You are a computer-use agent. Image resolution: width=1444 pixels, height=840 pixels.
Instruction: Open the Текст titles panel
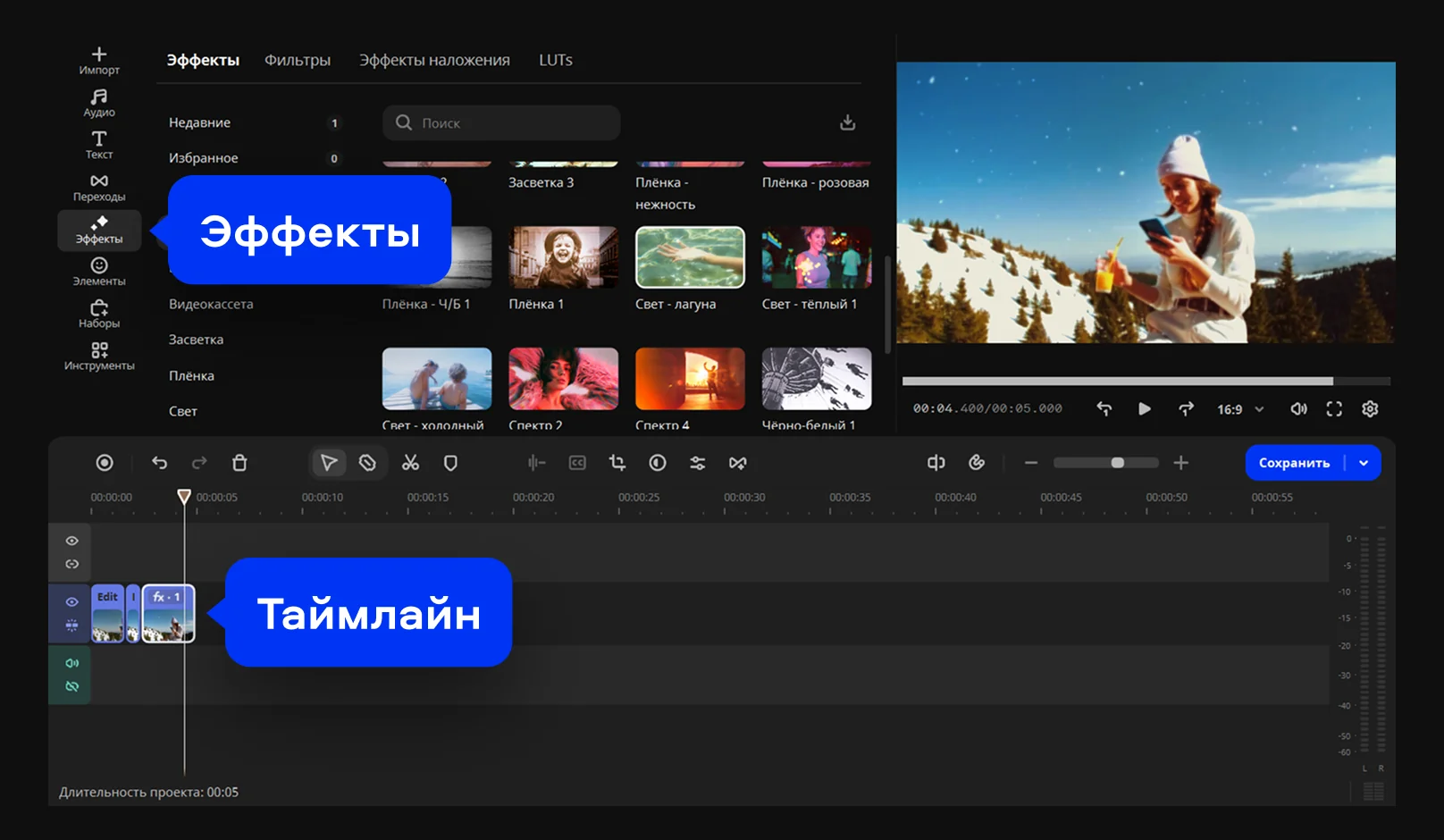coord(99,145)
